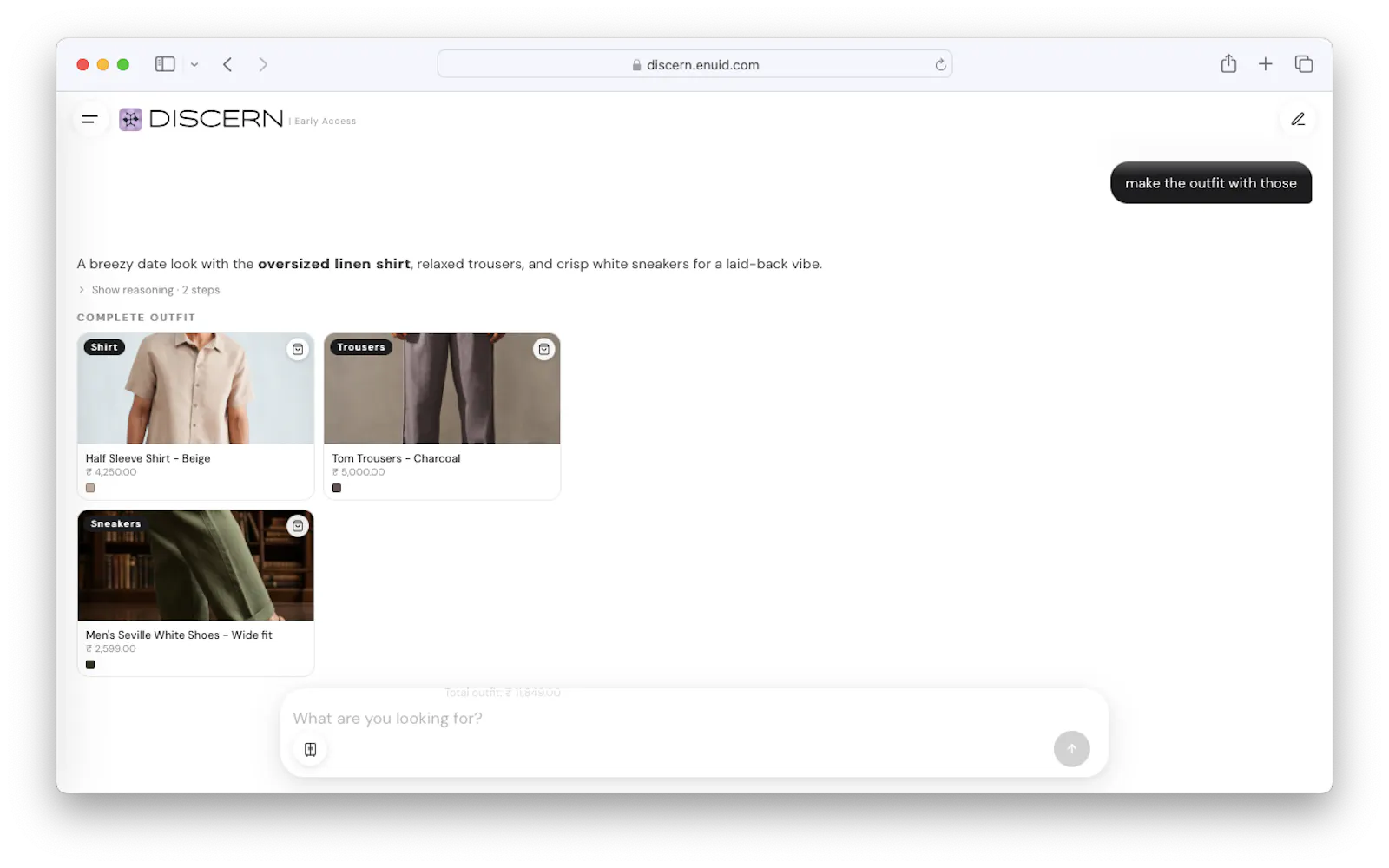Reload the page in address bar
The image size is (1389, 868).
point(940,65)
